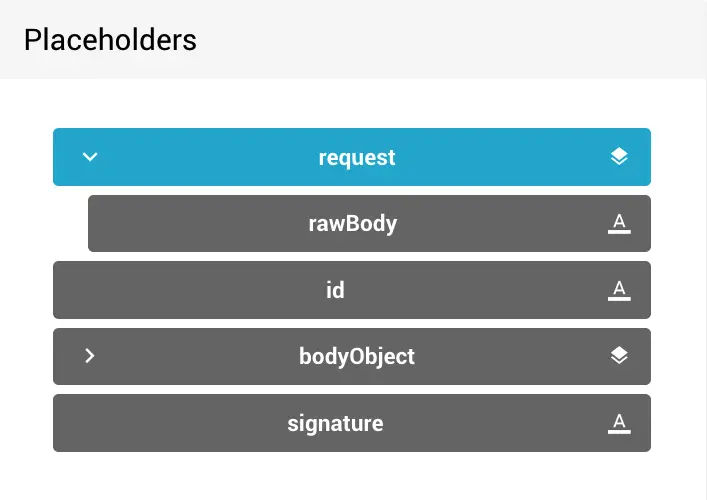Click space between bodyObject chevron and label
707x500 pixels.
(190, 356)
